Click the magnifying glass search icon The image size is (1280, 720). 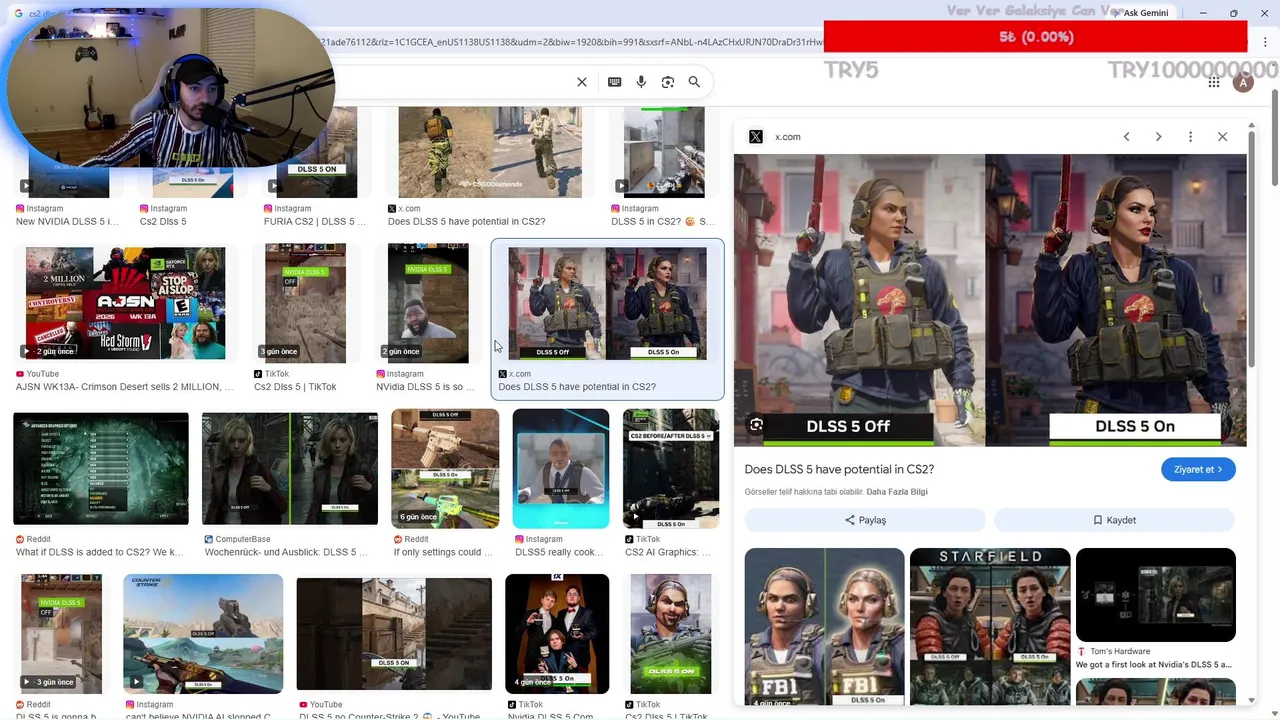(x=694, y=82)
